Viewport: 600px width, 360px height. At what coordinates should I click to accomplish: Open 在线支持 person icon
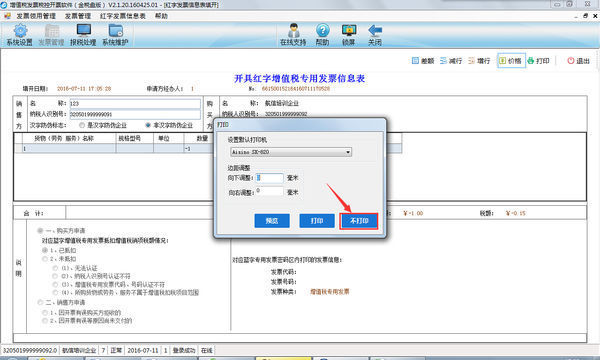293,30
